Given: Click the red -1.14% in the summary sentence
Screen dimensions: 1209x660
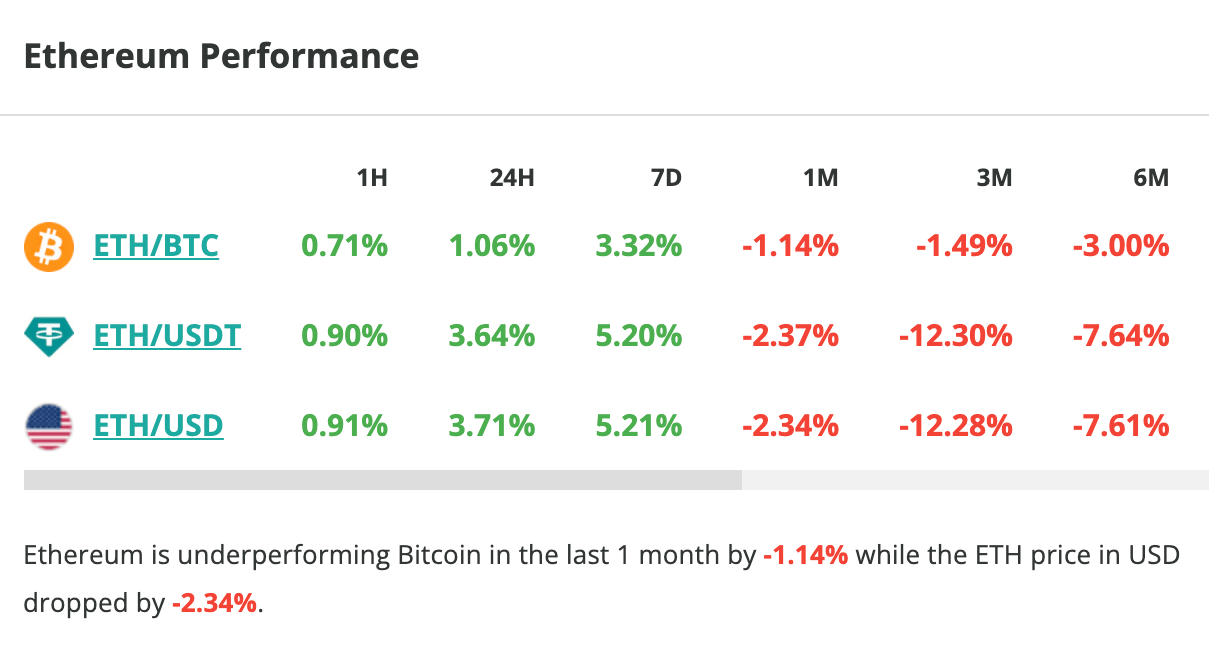Looking at the screenshot, I should point(805,556).
